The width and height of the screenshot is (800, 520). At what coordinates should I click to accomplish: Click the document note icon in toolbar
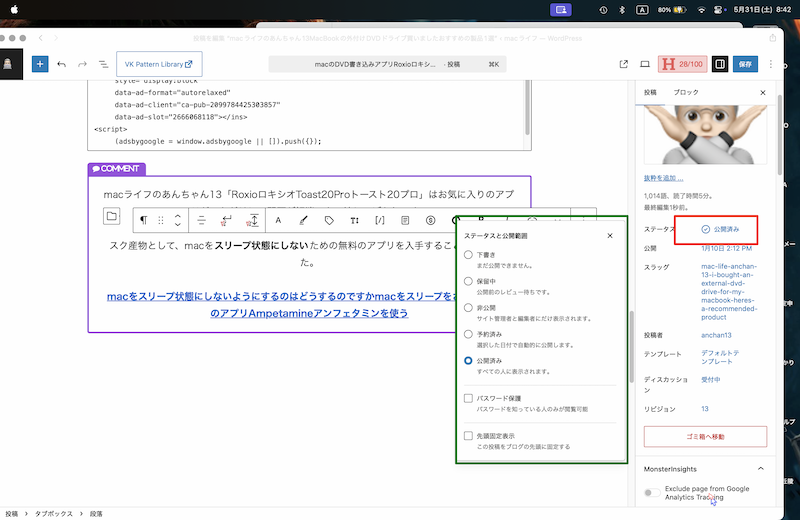[x=405, y=220]
